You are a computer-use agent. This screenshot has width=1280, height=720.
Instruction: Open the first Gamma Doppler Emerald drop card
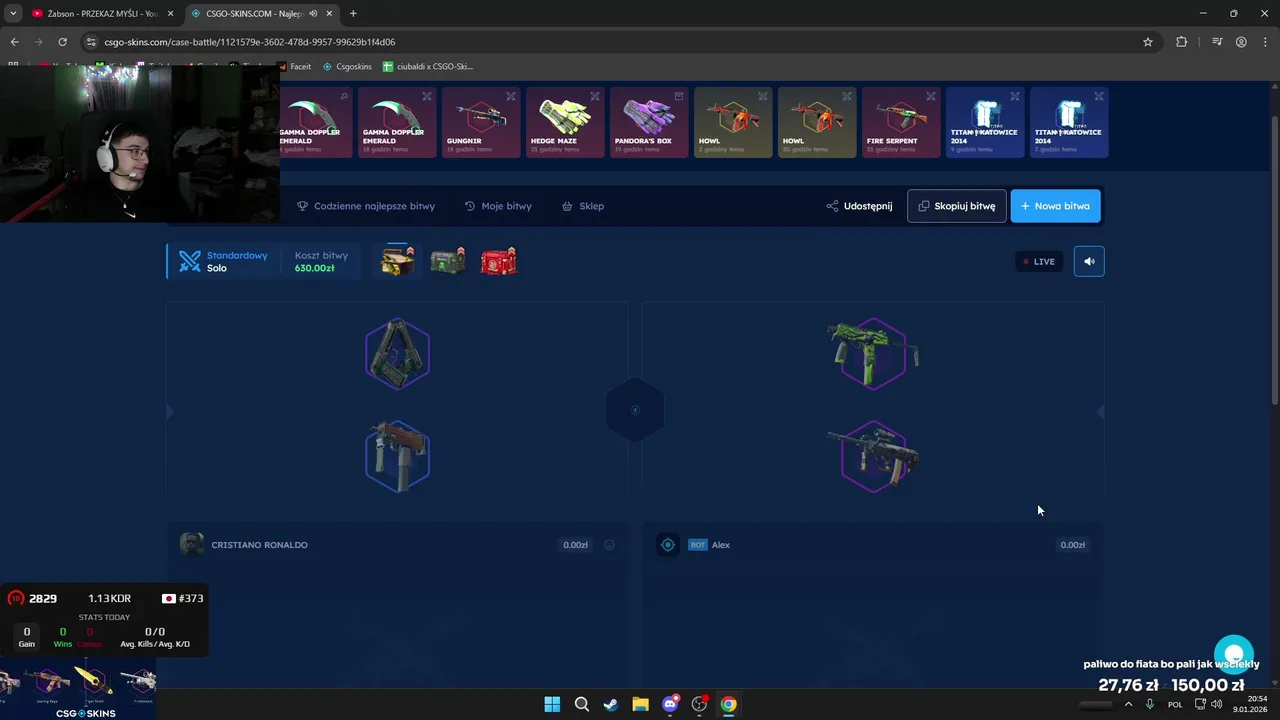pyautogui.click(x=316, y=123)
